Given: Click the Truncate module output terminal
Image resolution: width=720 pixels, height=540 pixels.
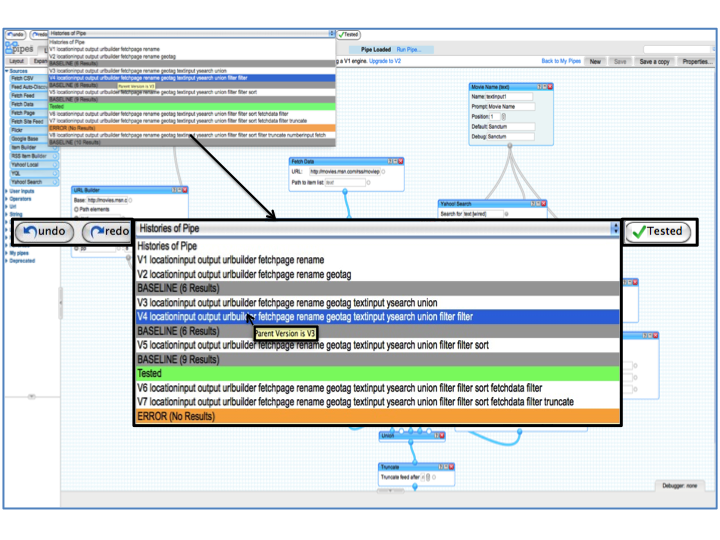Looking at the screenshot, I should coord(415,487).
